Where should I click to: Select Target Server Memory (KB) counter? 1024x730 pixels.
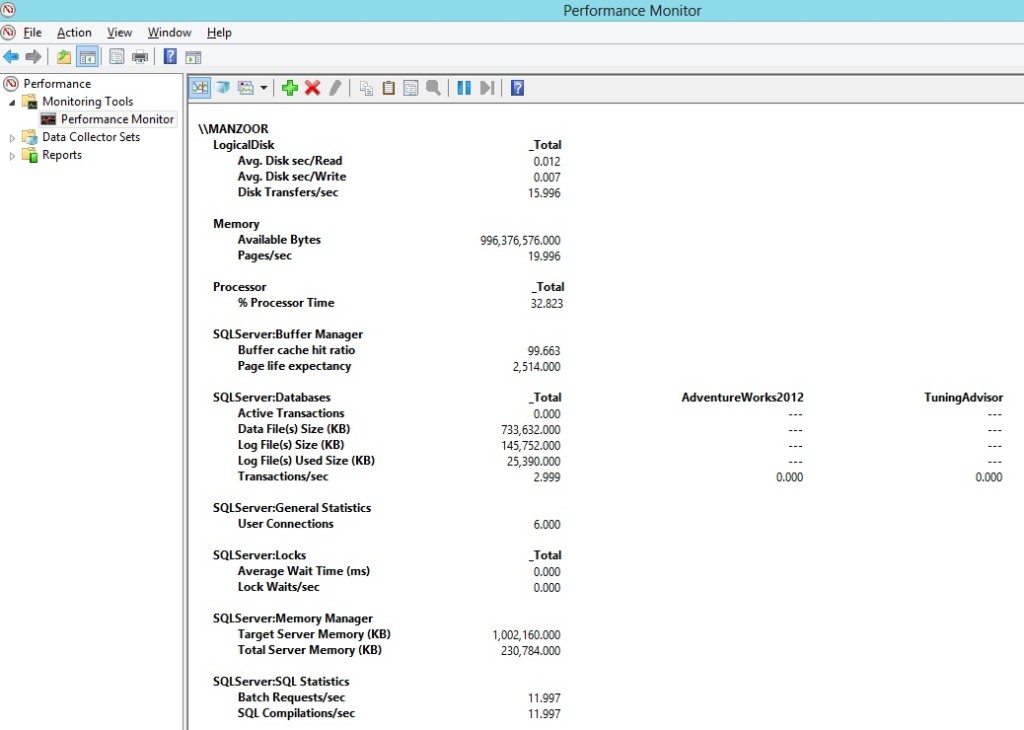tap(314, 634)
